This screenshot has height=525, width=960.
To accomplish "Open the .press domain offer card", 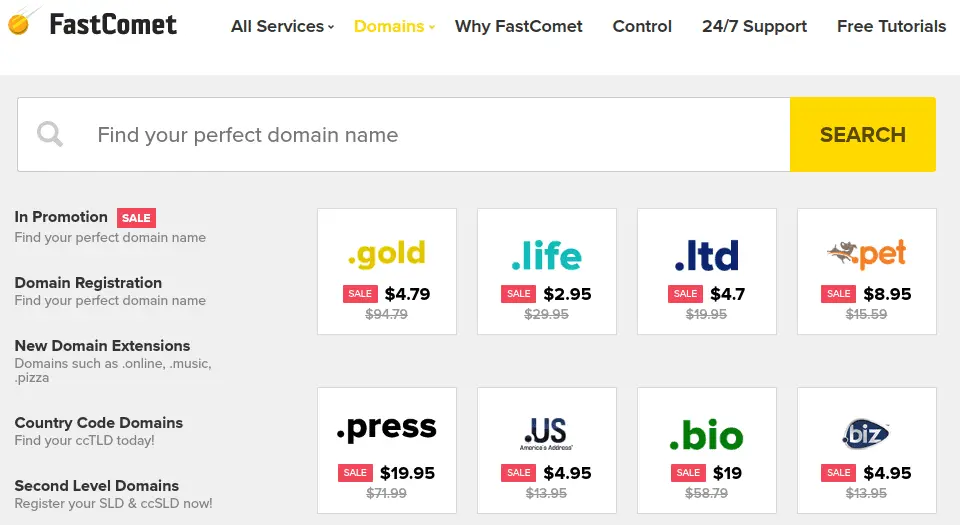I will 387,450.
